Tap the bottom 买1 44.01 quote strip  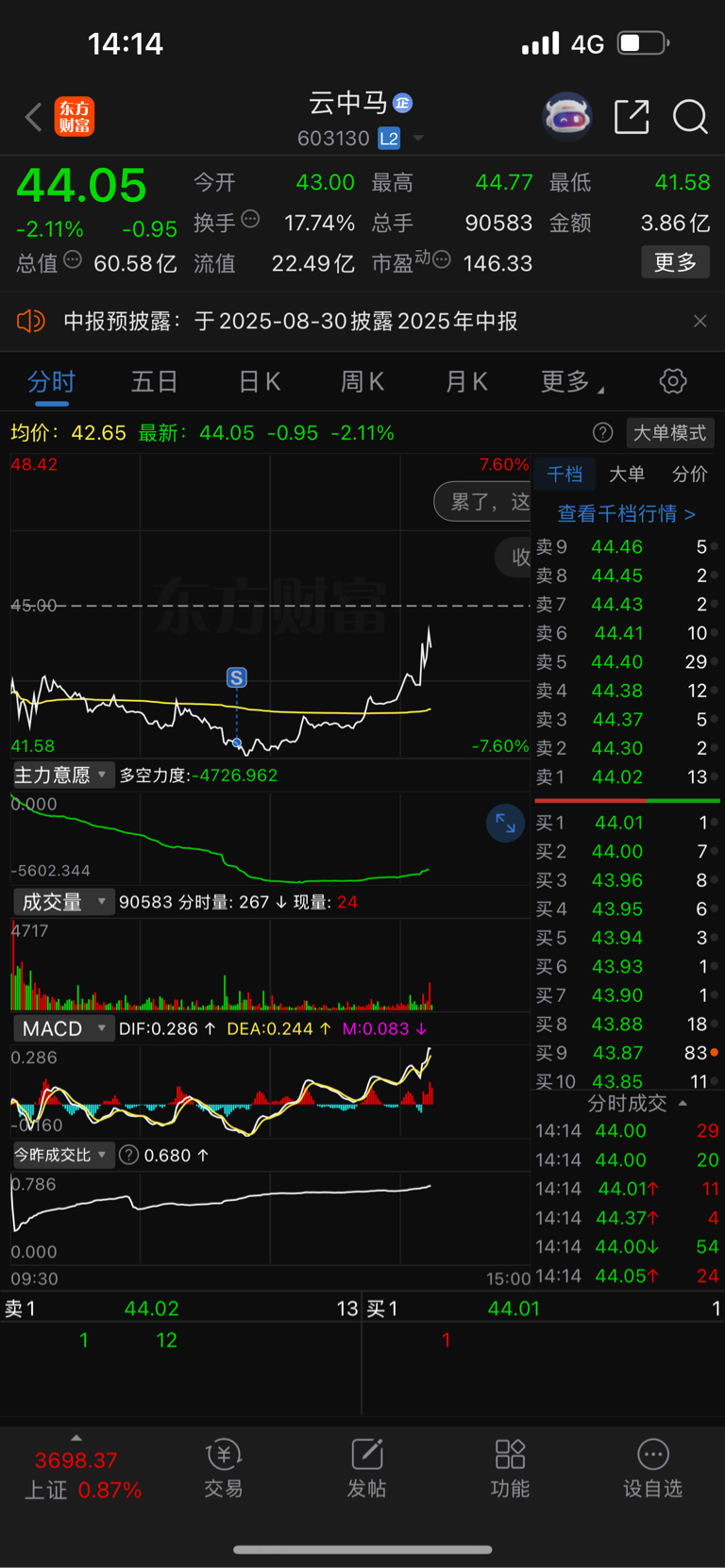point(544,1309)
